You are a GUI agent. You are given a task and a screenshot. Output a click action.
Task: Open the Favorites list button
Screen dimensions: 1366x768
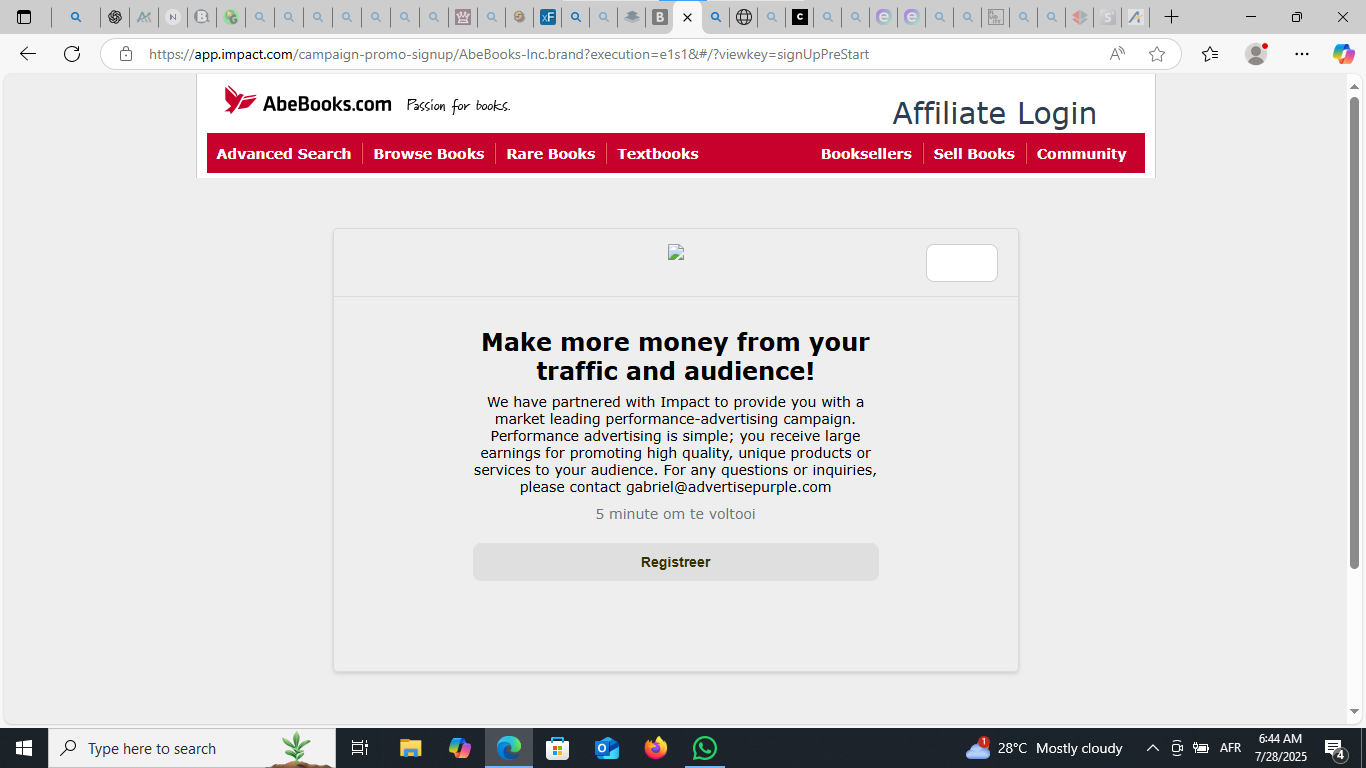(x=1210, y=54)
